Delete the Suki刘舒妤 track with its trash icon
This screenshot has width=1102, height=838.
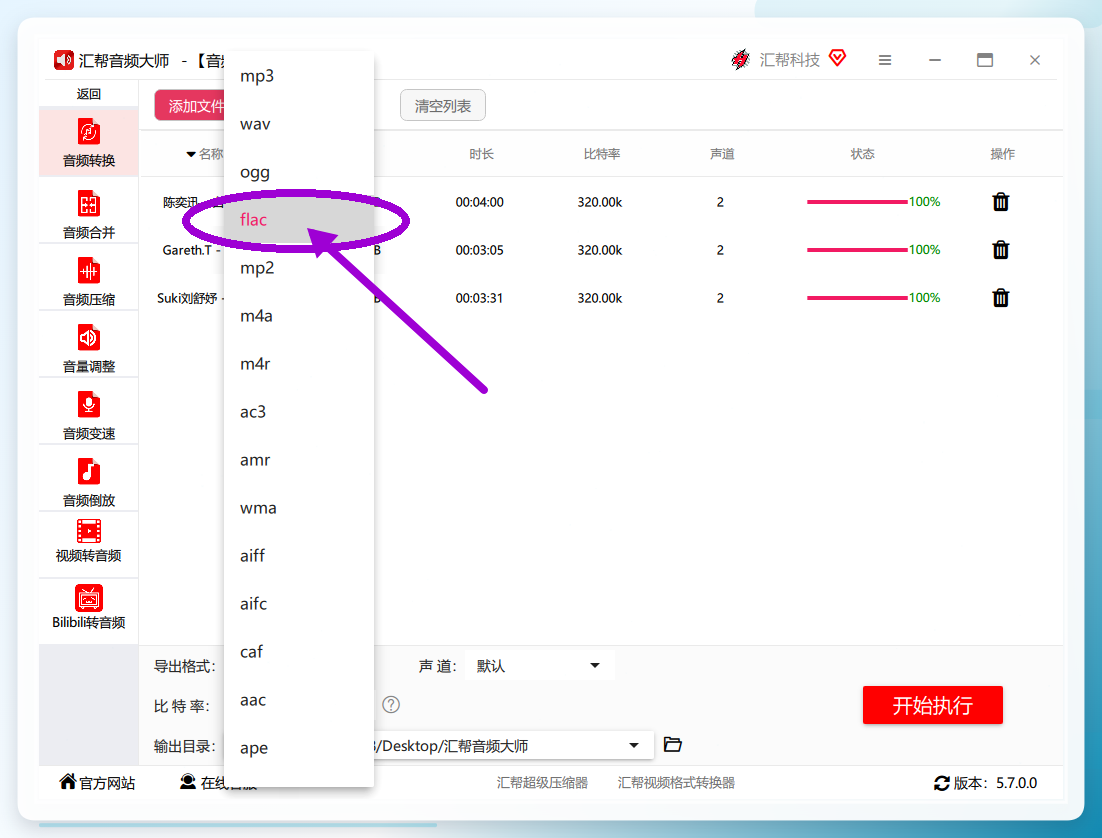click(x=1001, y=298)
